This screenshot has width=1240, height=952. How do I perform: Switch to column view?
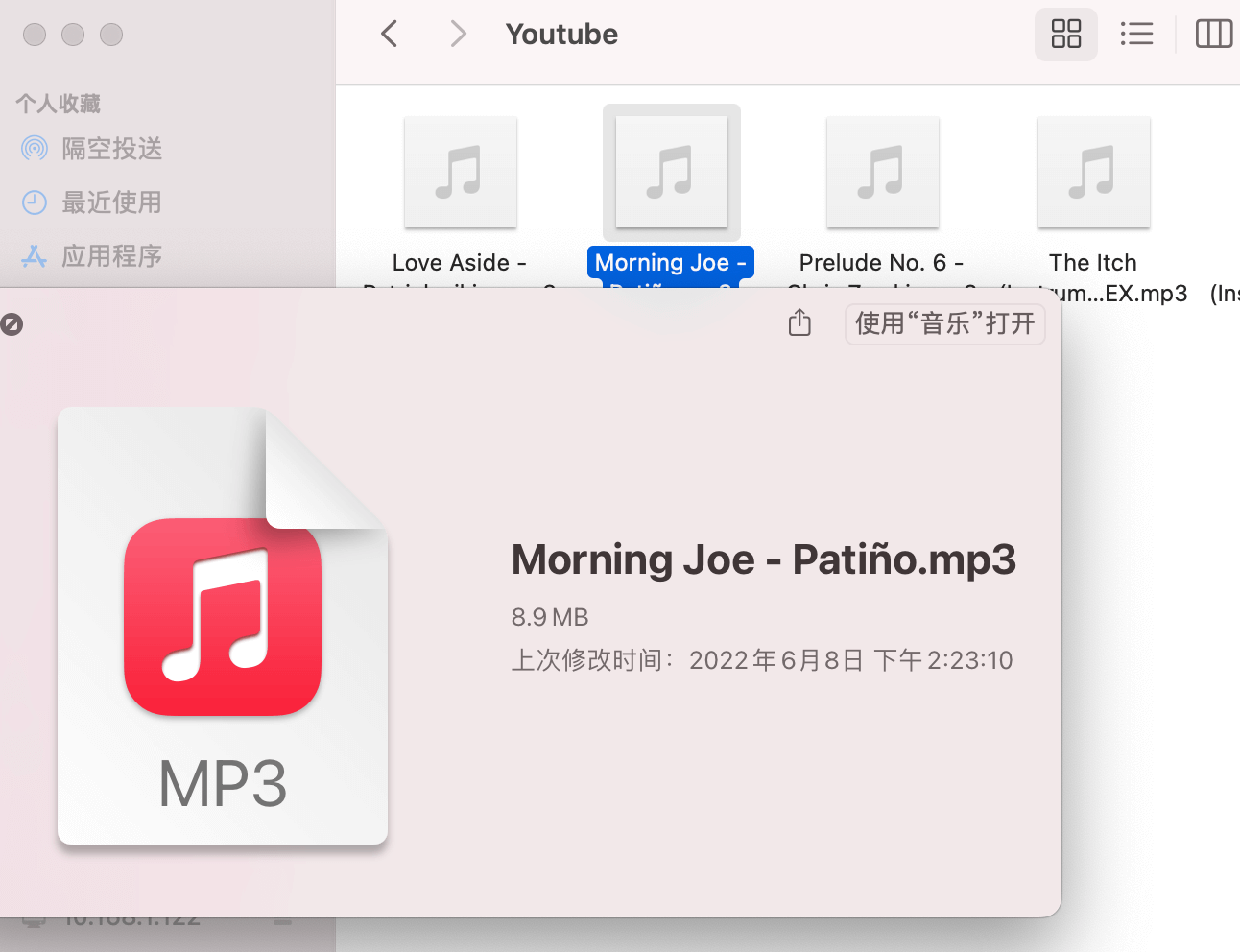pos(1213,35)
